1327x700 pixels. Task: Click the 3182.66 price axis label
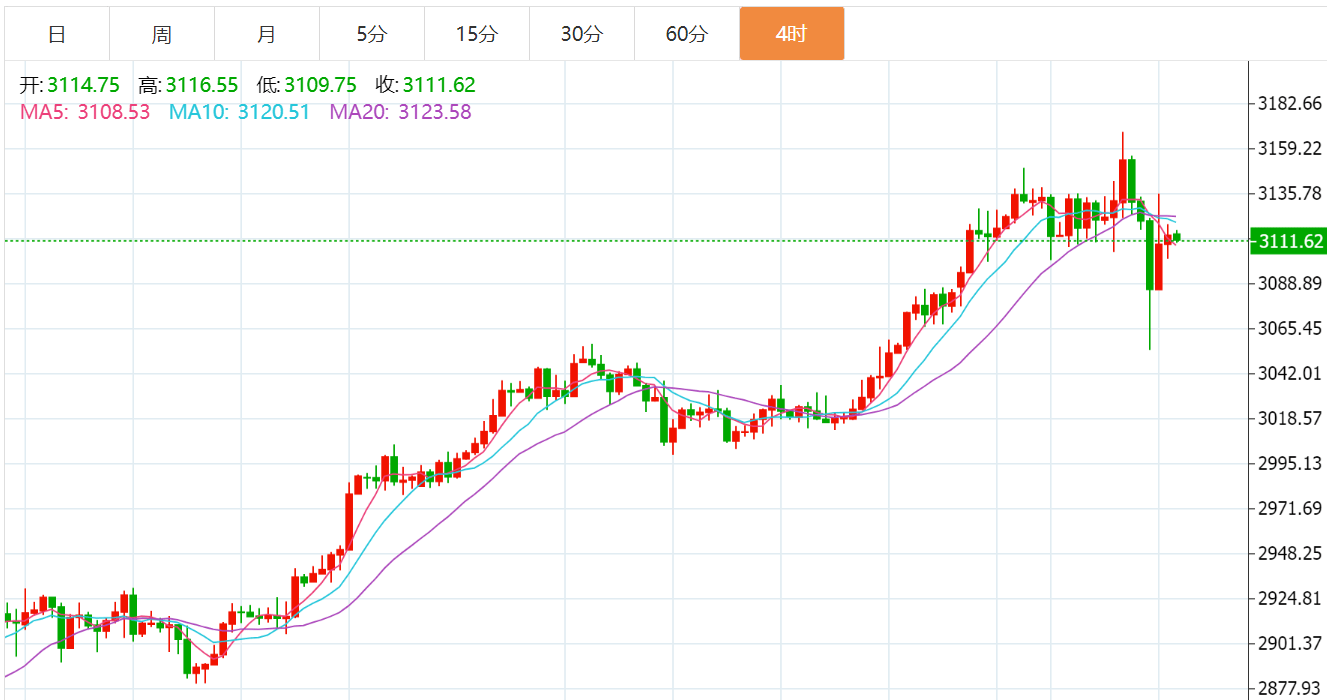click(x=1290, y=104)
